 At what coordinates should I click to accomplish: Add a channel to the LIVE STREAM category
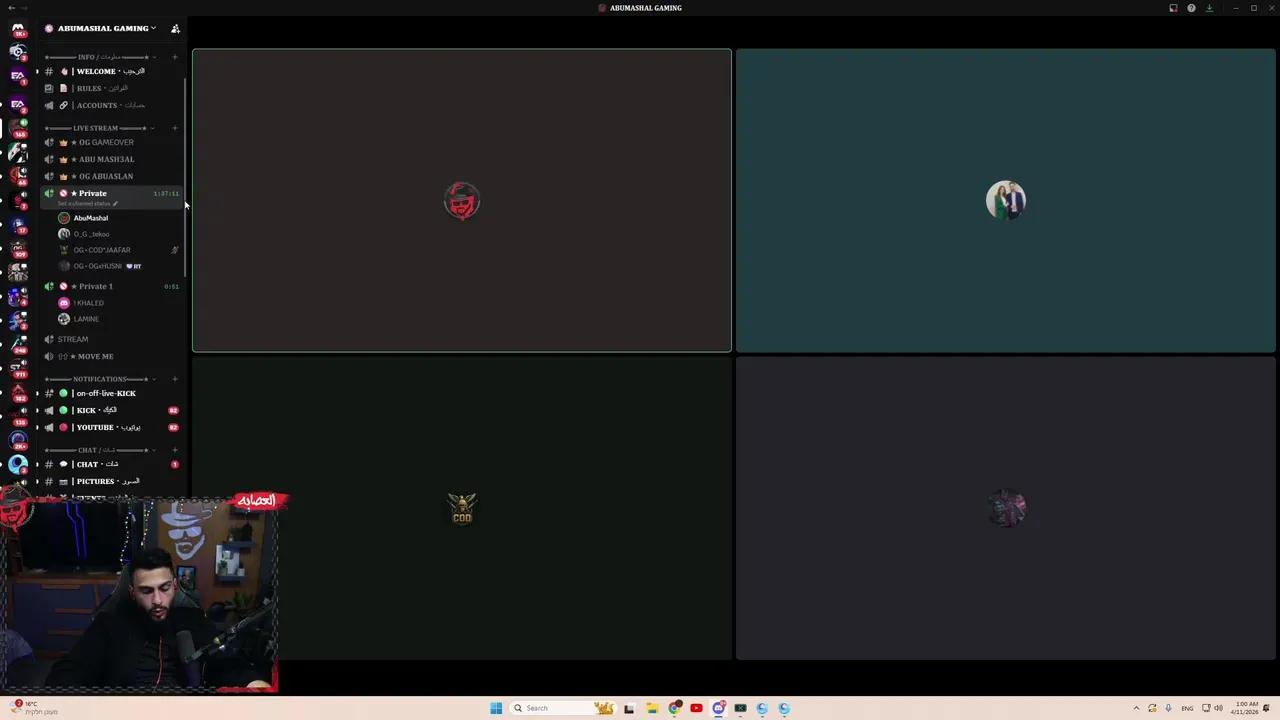tap(175, 128)
